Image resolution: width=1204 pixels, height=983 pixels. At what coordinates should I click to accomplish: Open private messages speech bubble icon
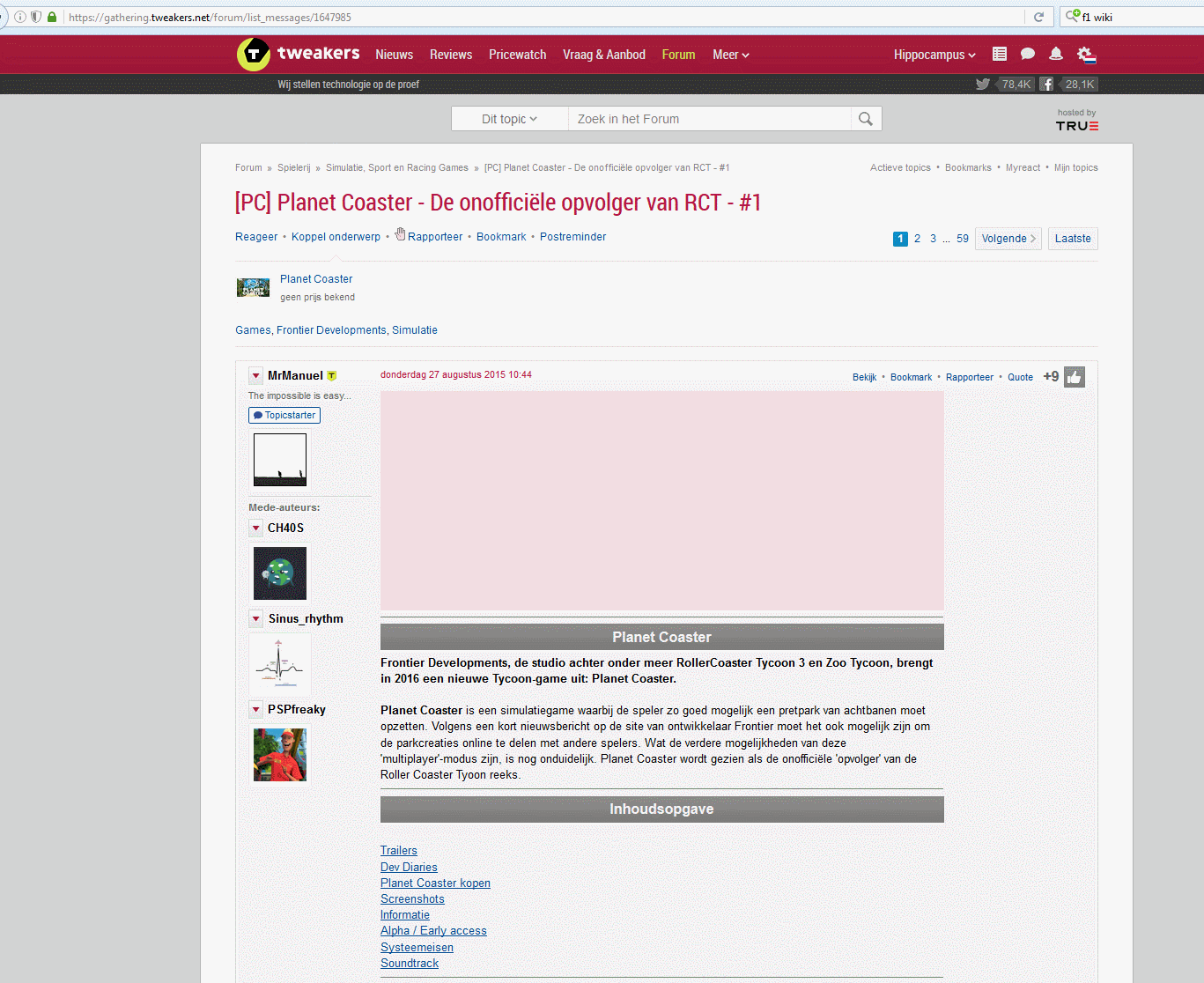(1028, 54)
